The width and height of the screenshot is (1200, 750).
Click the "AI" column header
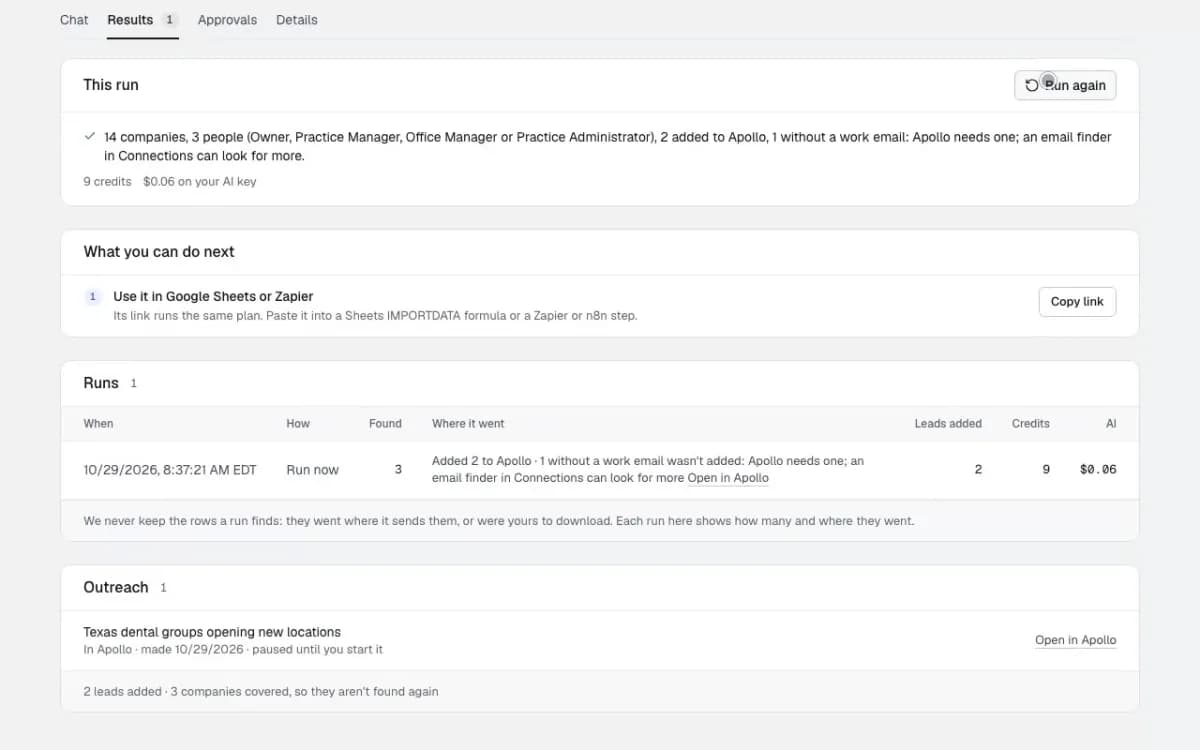point(1111,424)
